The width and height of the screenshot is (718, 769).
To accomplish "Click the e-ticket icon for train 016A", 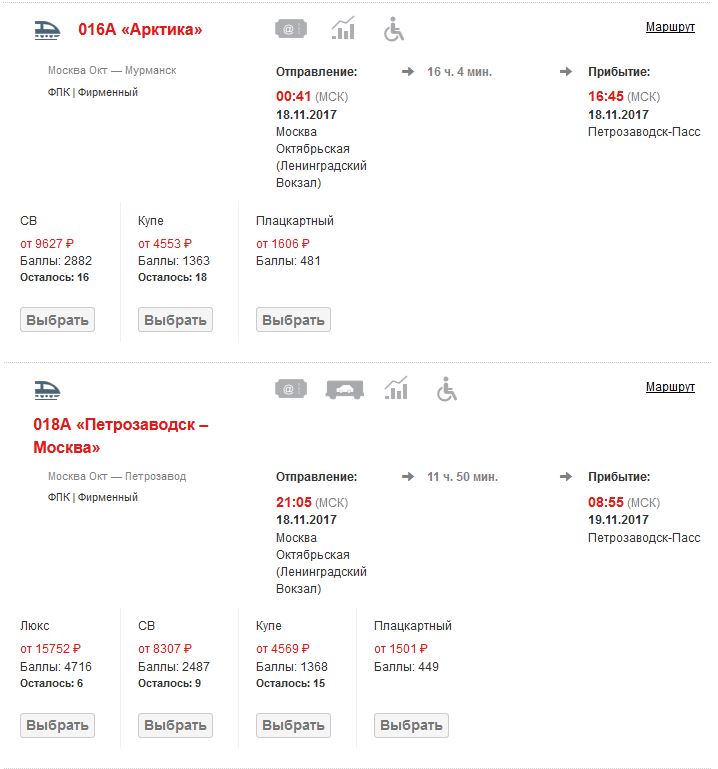I will tap(290, 29).
